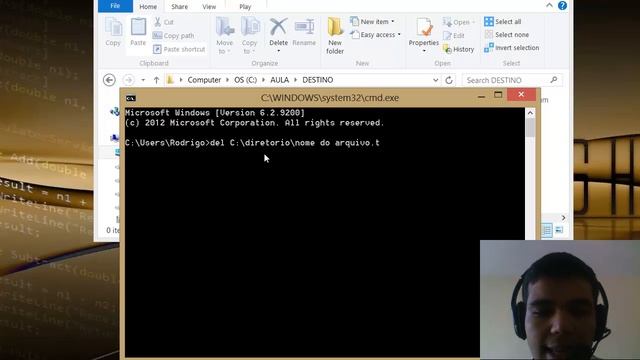The height and width of the screenshot is (360, 640).
Task: Open Explorer help question mark icon
Action: pos(562,5)
